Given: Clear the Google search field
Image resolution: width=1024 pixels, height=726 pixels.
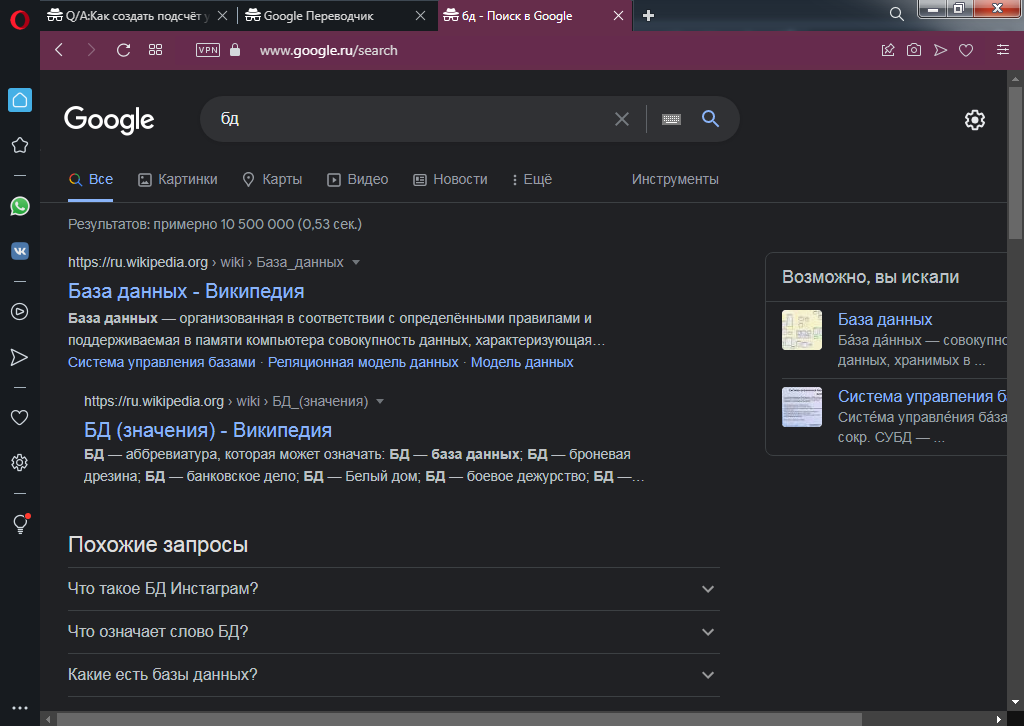Looking at the screenshot, I should tap(622, 119).
